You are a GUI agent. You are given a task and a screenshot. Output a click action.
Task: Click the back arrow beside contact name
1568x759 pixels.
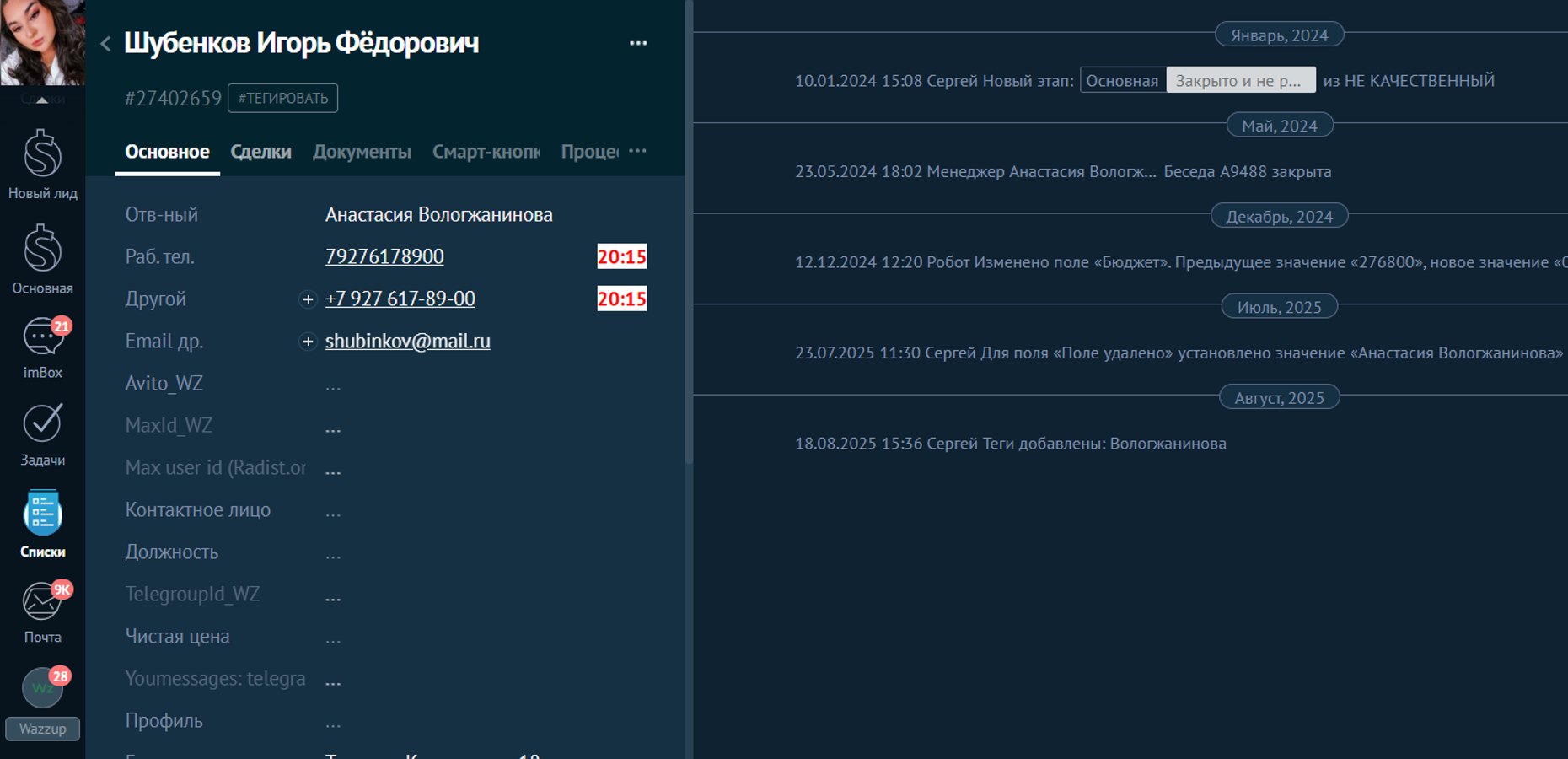coord(106,44)
